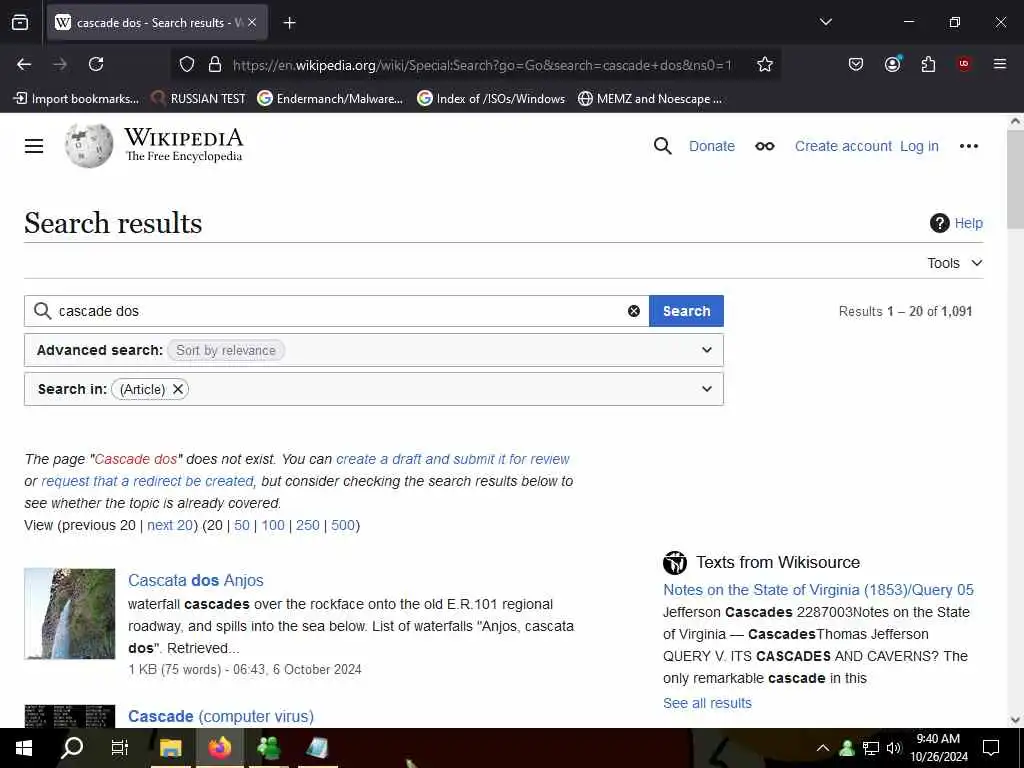Open File Explorer from the taskbar
The height and width of the screenshot is (768, 1024).
170,748
